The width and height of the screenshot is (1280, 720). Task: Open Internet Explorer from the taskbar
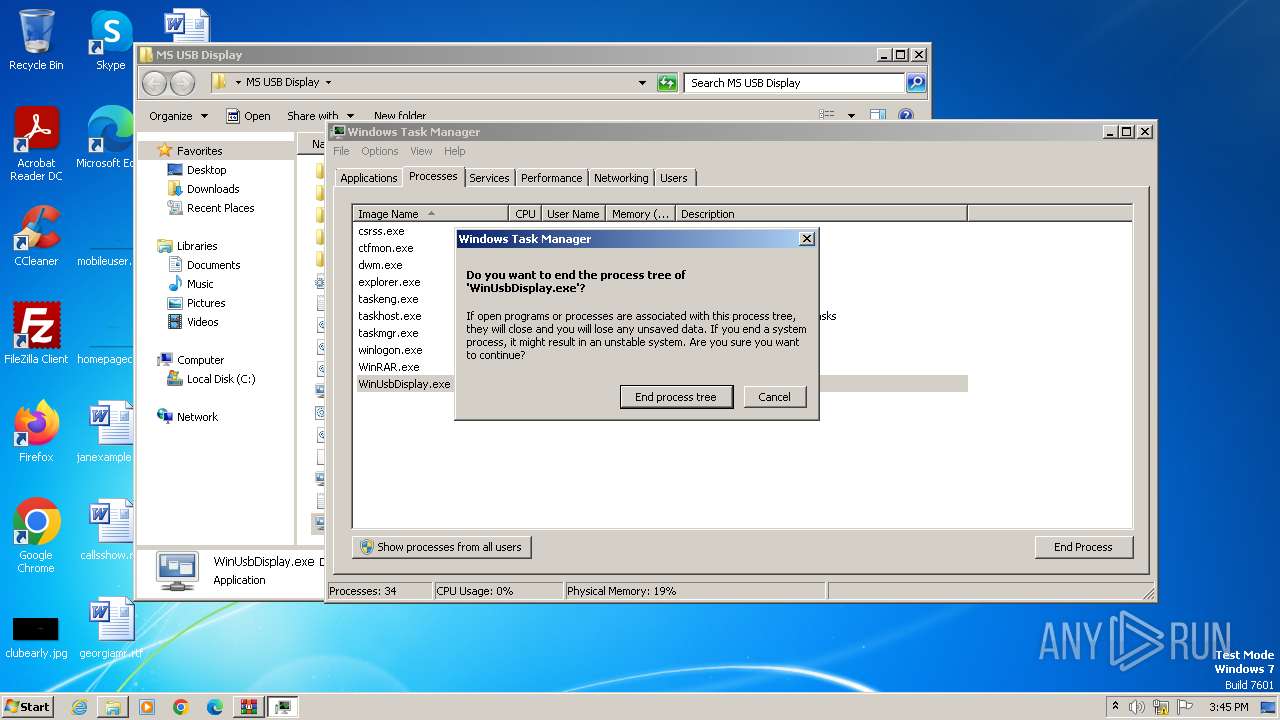pos(79,707)
